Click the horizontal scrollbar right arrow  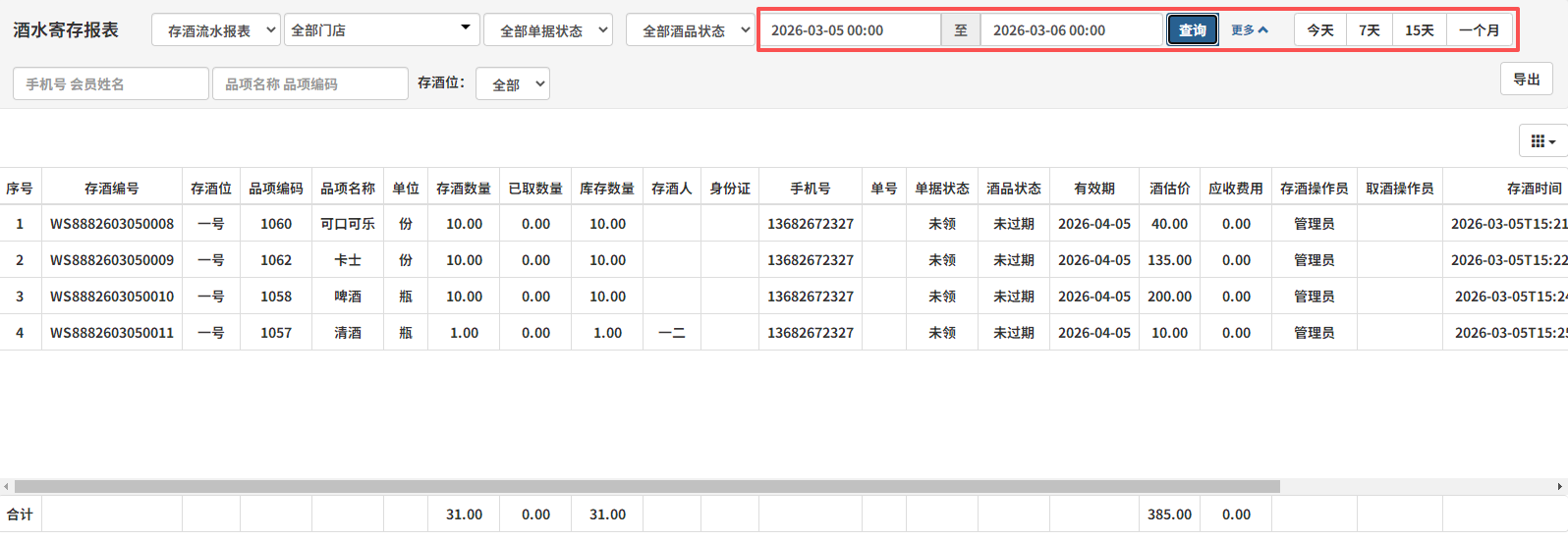[1560, 486]
